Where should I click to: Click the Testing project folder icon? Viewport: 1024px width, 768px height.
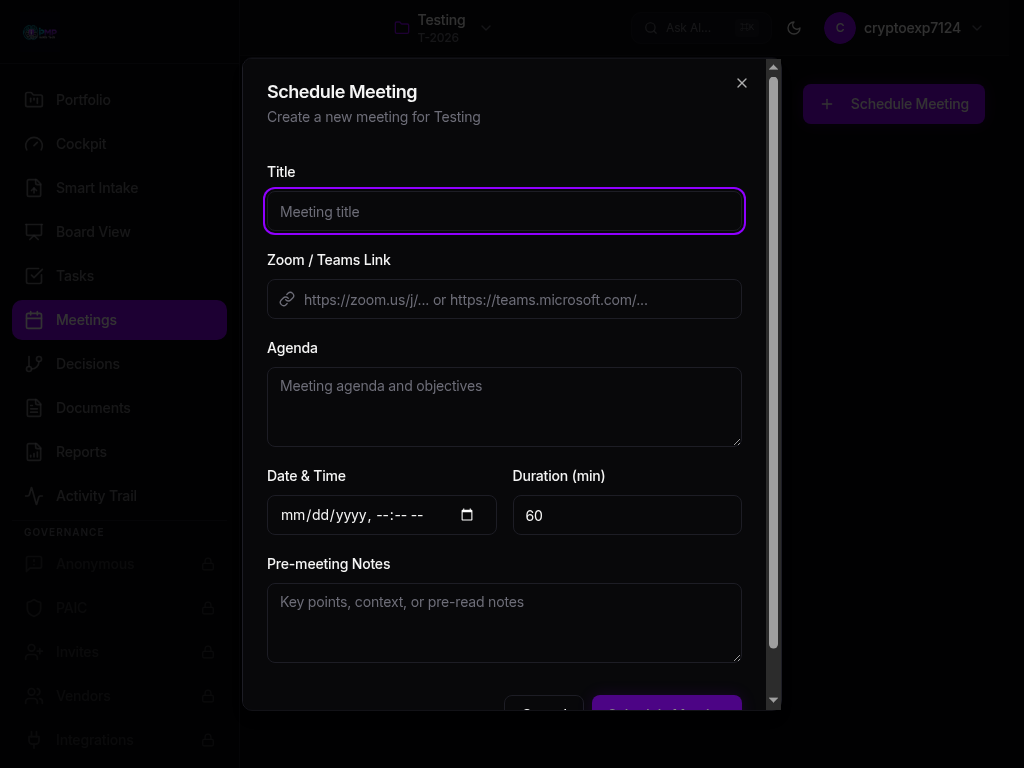pyautogui.click(x=402, y=28)
